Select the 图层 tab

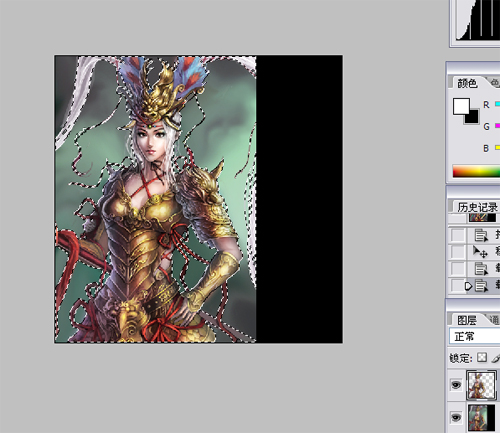click(x=467, y=320)
